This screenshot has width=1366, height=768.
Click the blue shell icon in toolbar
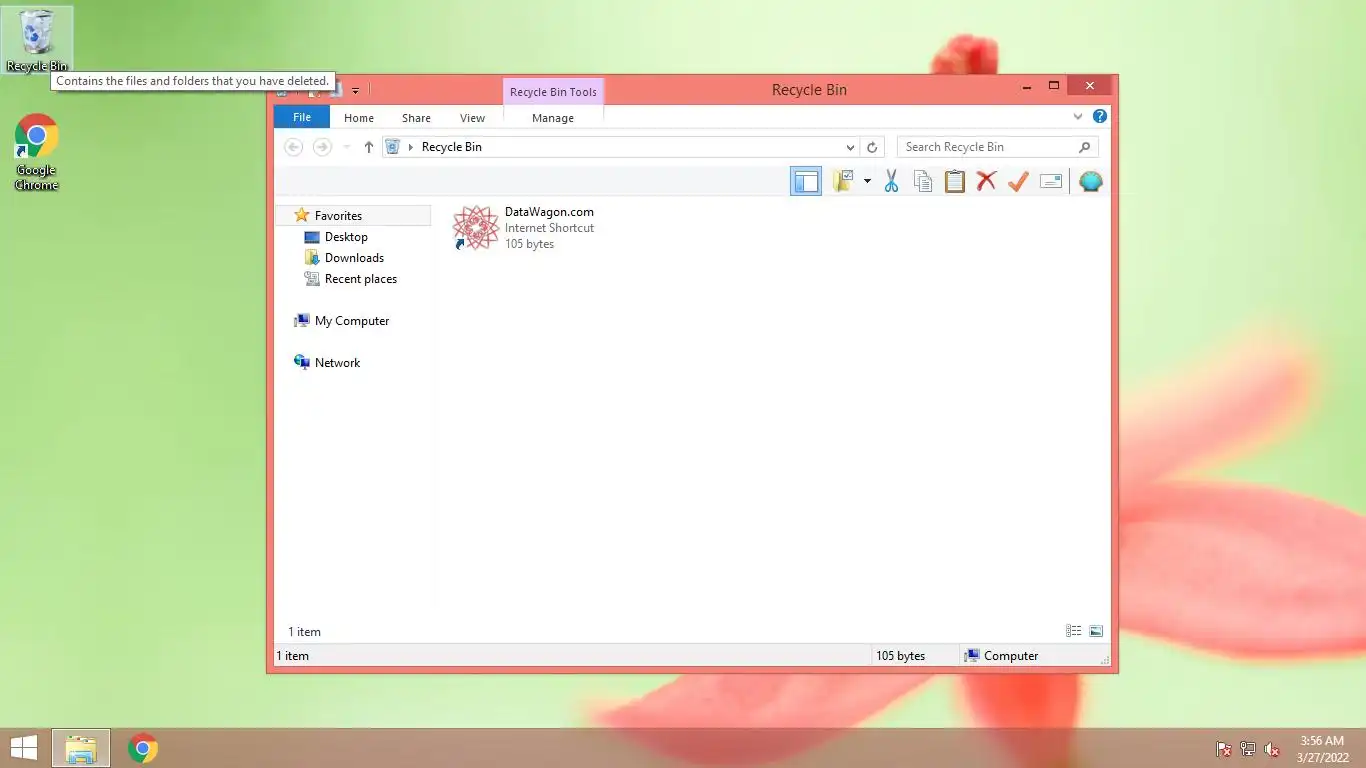(x=1091, y=181)
